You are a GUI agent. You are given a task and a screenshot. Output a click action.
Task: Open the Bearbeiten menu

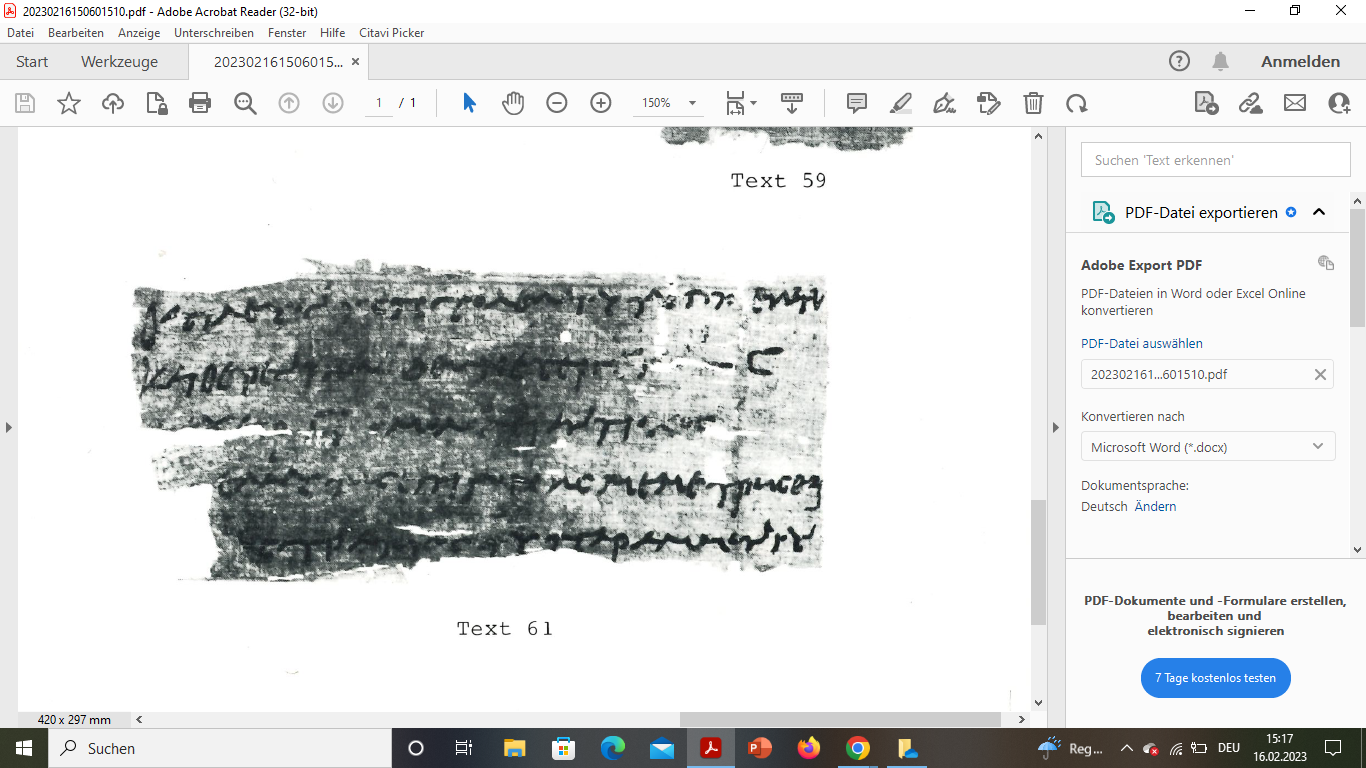76,33
